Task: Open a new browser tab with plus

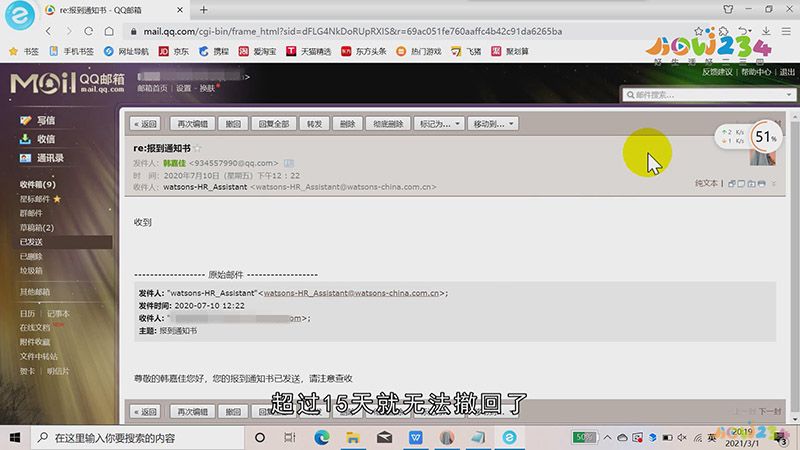Action: click(204, 10)
